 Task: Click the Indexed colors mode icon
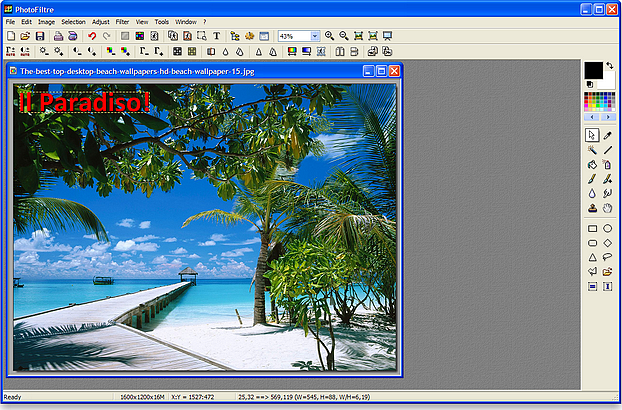[x=140, y=36]
